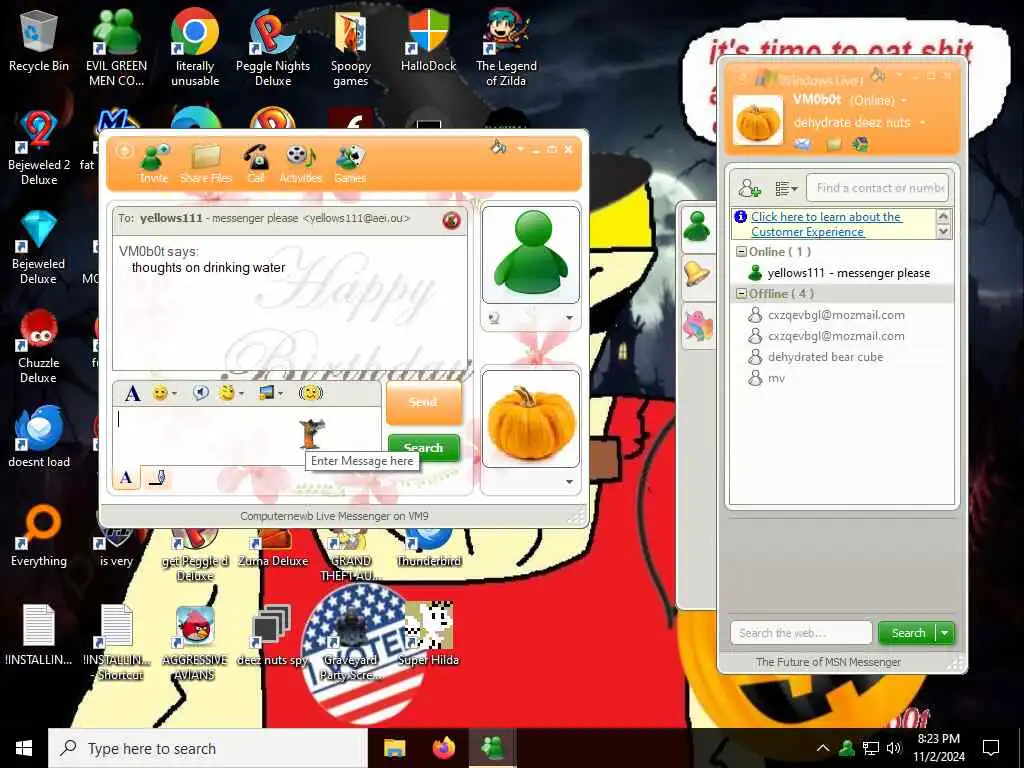Open Share Files in chat toolbar
Image resolution: width=1024 pixels, height=768 pixels.
pos(206,163)
